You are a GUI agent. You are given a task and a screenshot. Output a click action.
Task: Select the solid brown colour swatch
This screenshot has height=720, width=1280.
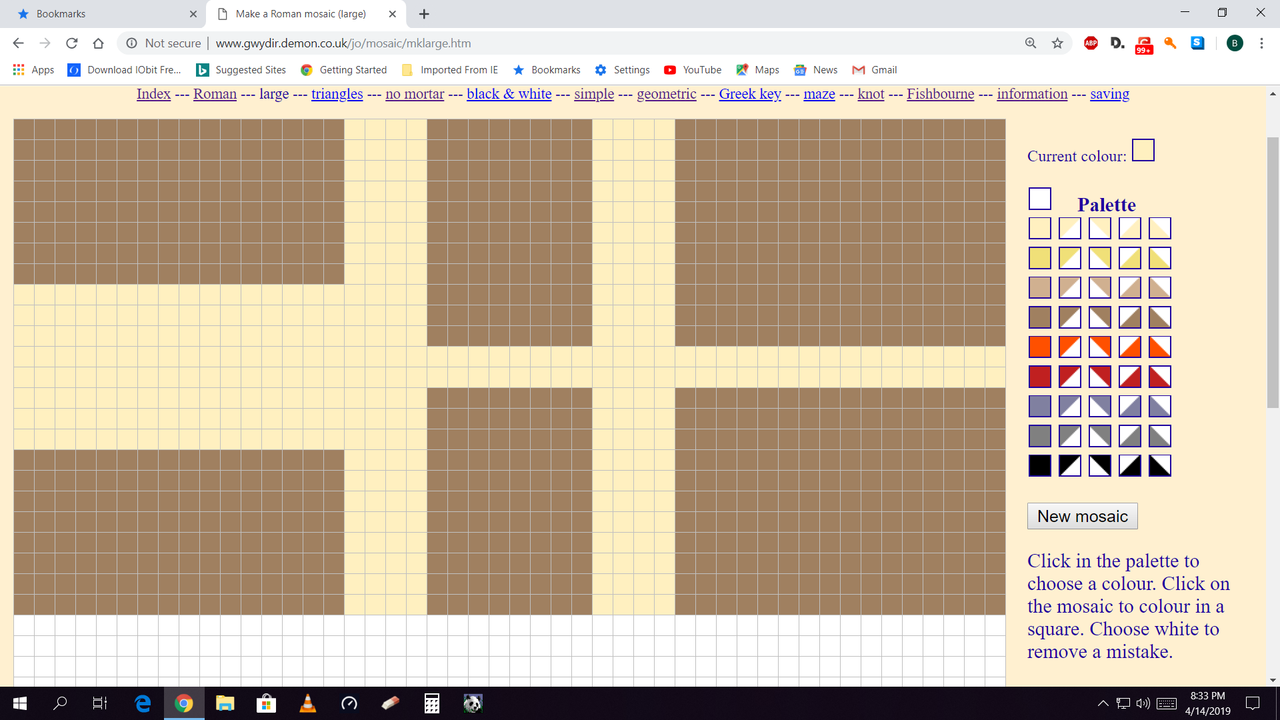pos(1040,317)
